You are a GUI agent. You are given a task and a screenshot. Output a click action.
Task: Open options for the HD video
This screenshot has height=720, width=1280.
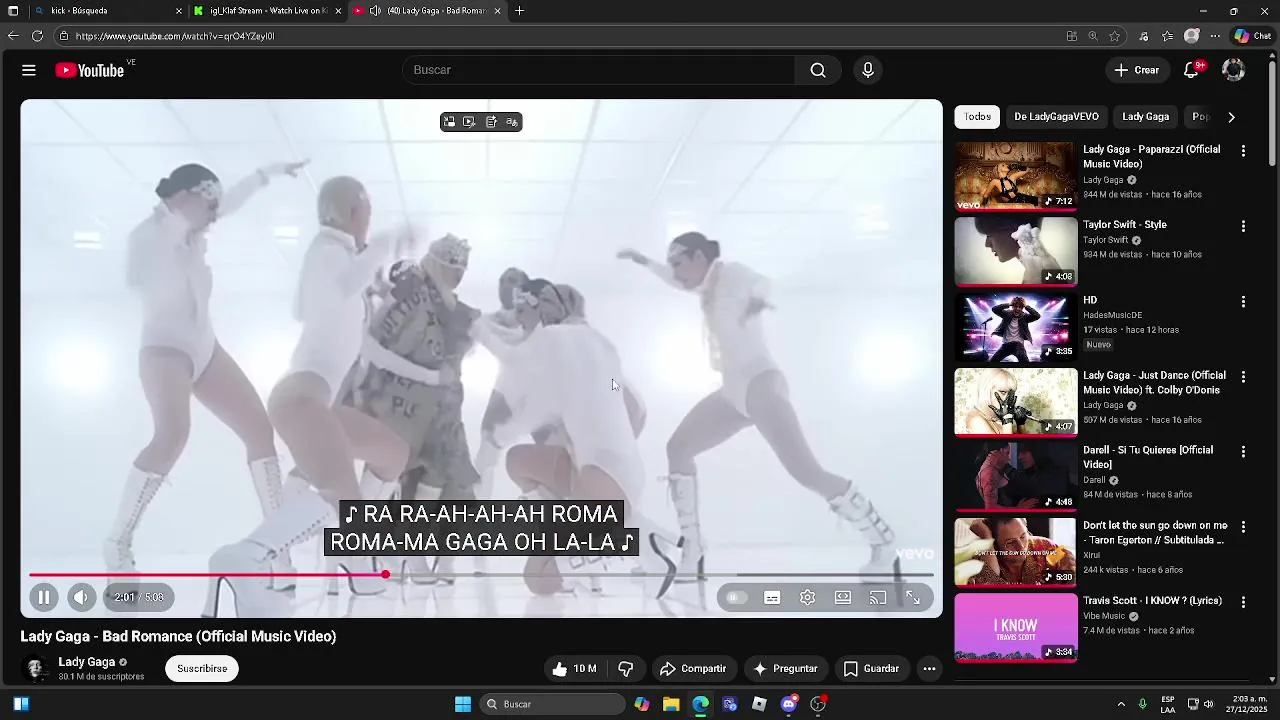pyautogui.click(x=1243, y=302)
